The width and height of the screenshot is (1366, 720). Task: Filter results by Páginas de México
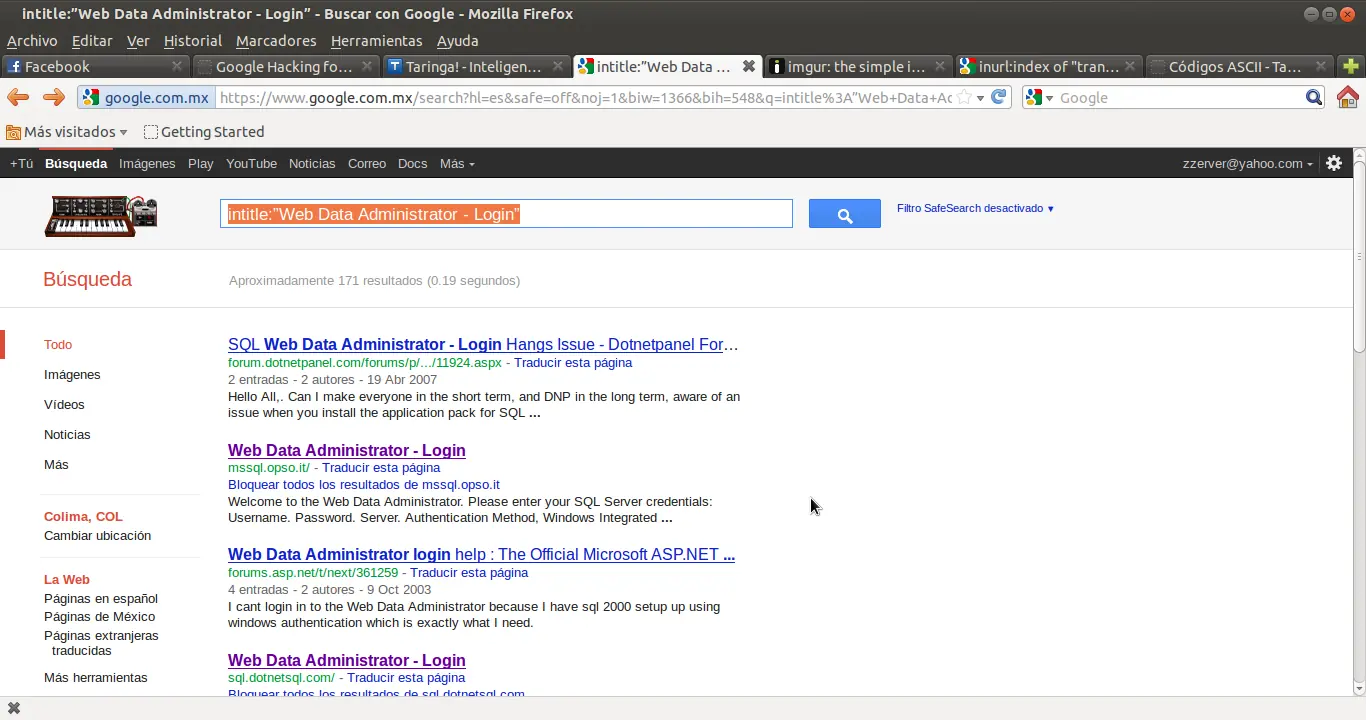[100, 616]
